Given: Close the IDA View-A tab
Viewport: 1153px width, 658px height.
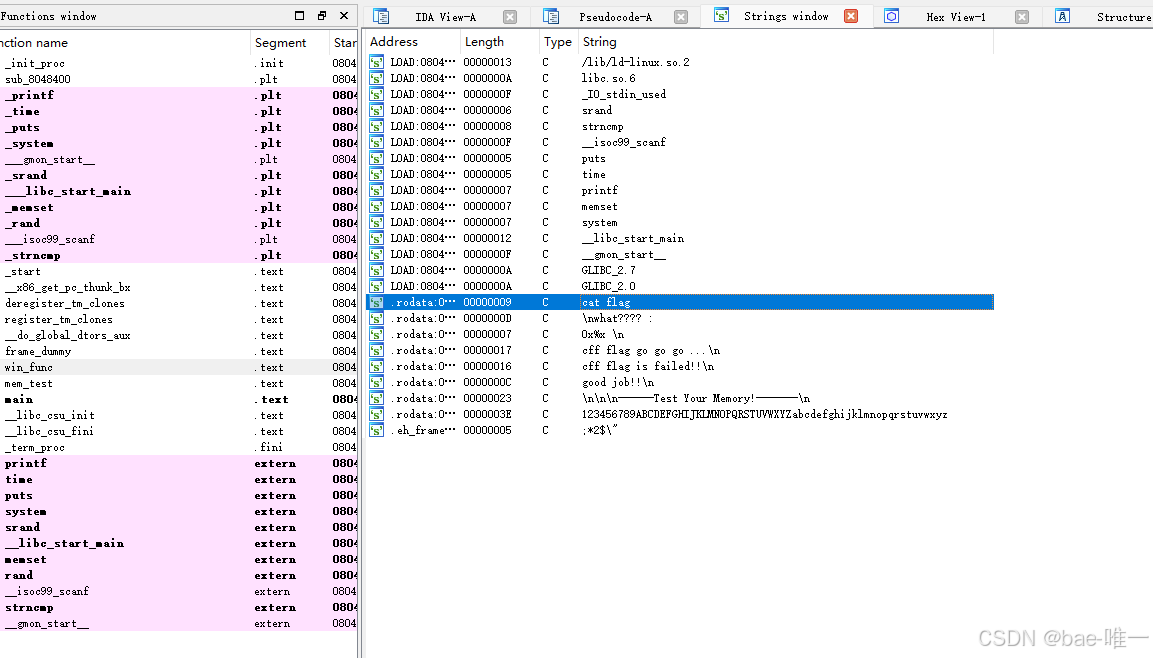Looking at the screenshot, I should tap(509, 15).
